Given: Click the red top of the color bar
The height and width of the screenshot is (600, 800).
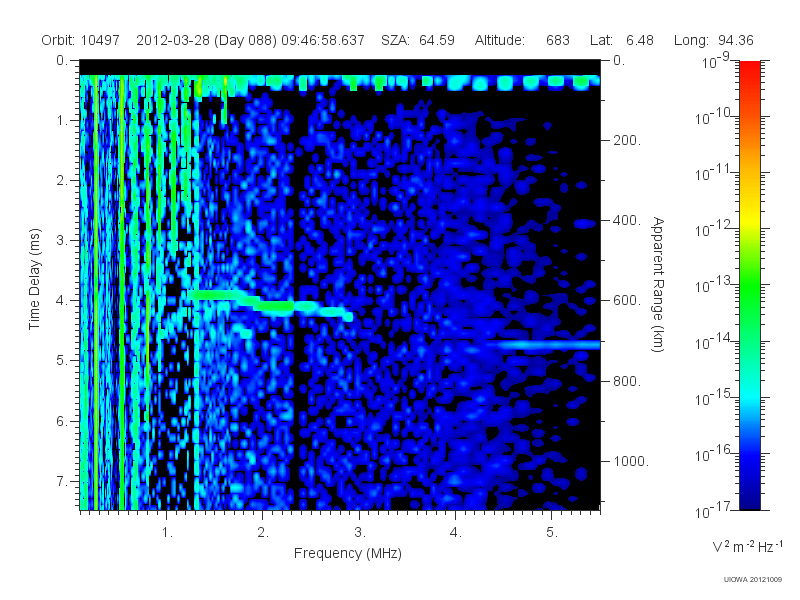Looking at the screenshot, I should (750, 69).
